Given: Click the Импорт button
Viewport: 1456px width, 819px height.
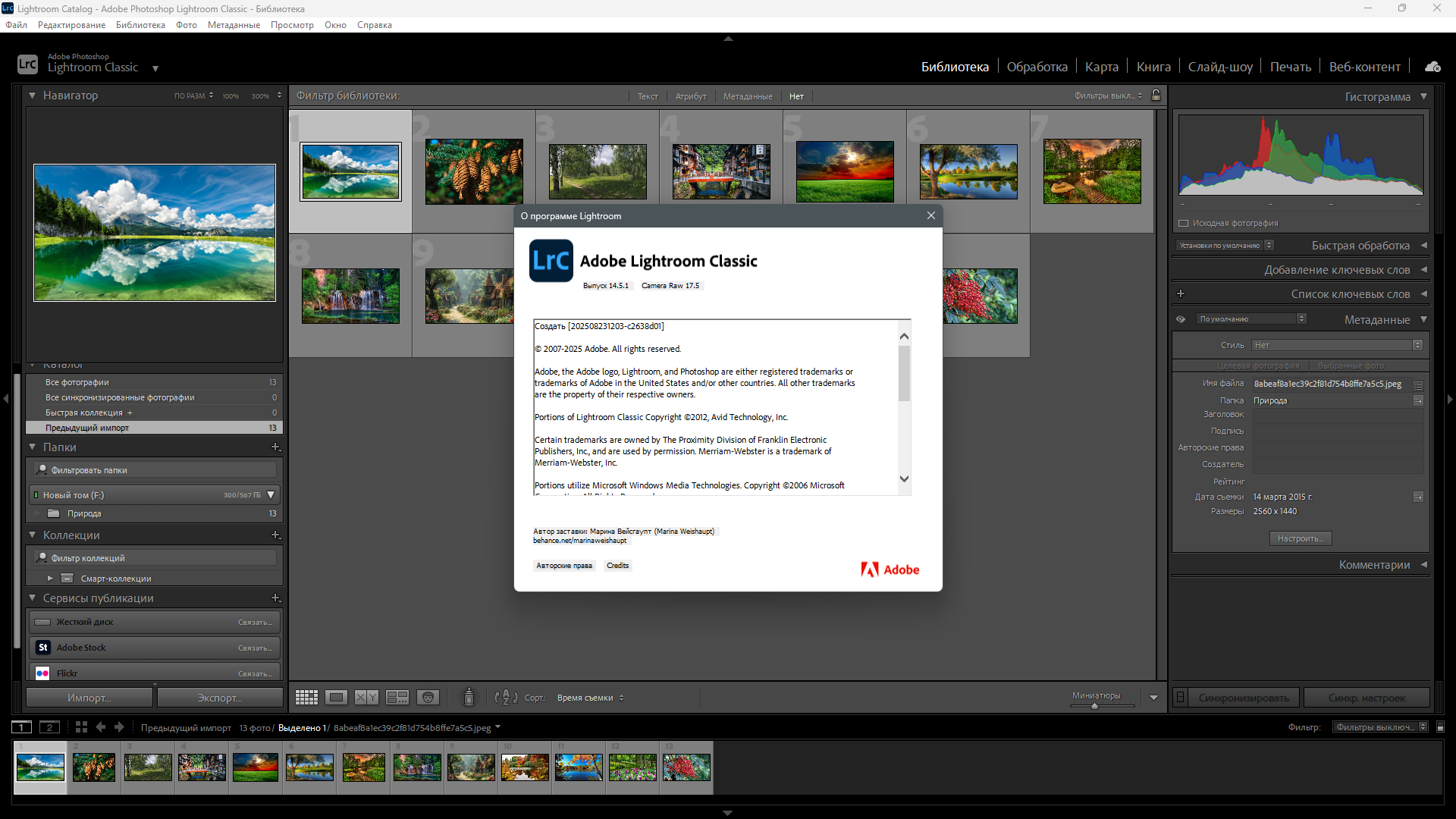Looking at the screenshot, I should [89, 698].
